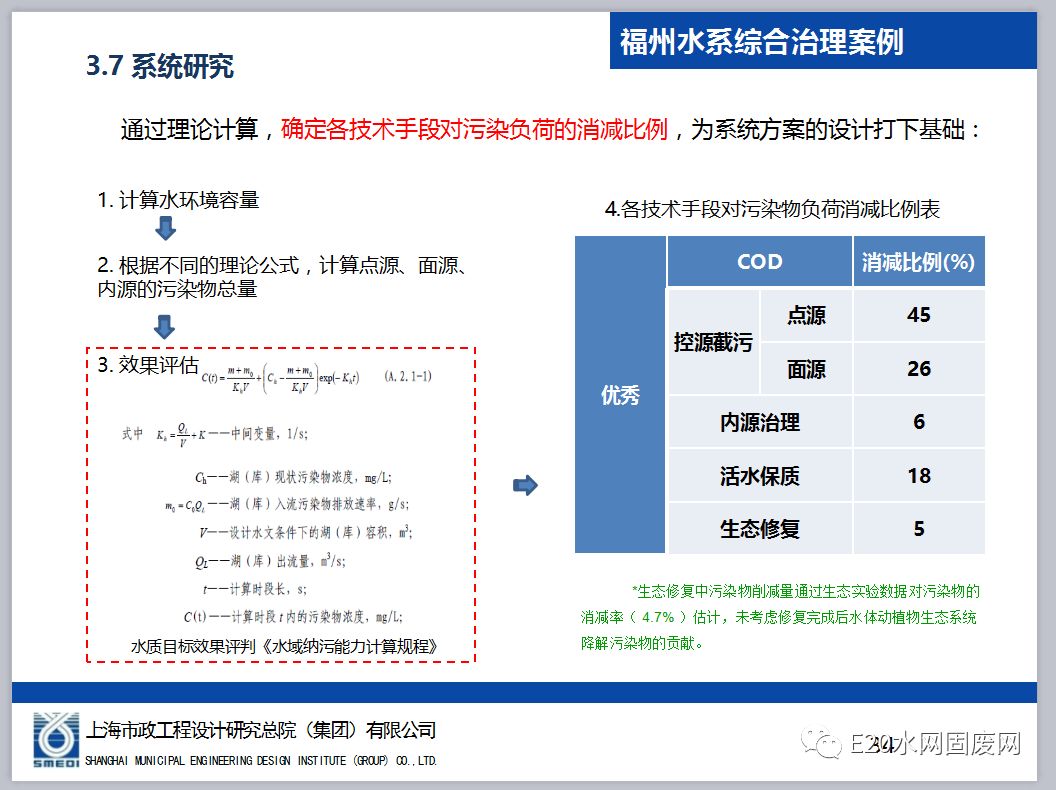The width and height of the screenshot is (1056, 790).
Task: Click the value '18' in table
Action: click(919, 476)
